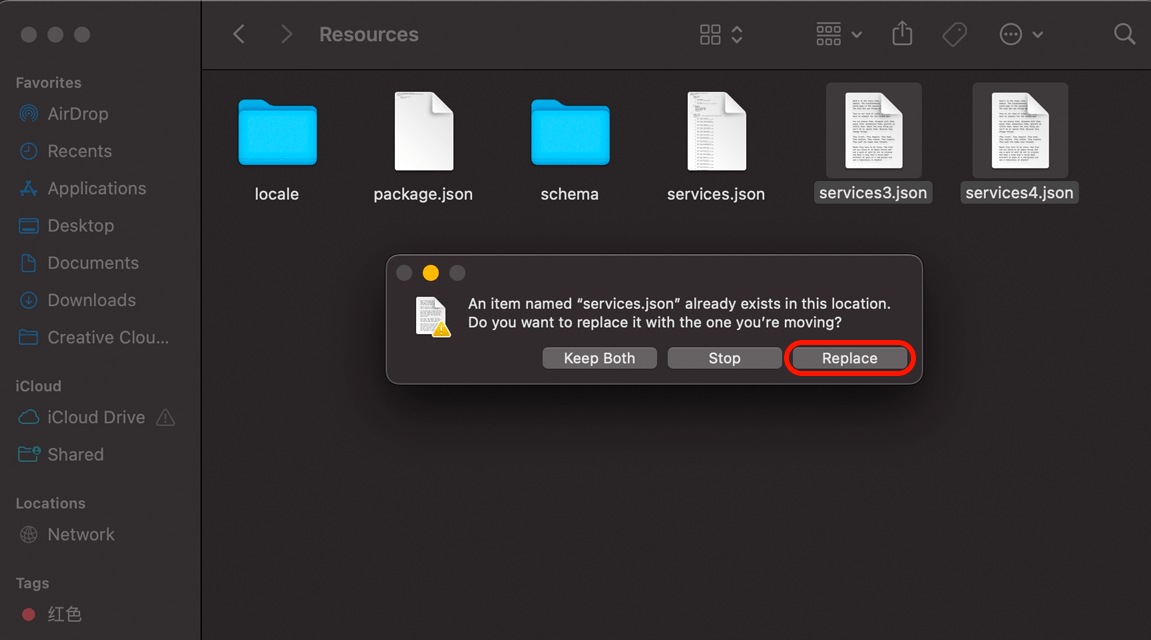Viewport: 1151px width, 640px height.
Task: Expand the Group By dropdown arrow
Action: point(857,34)
